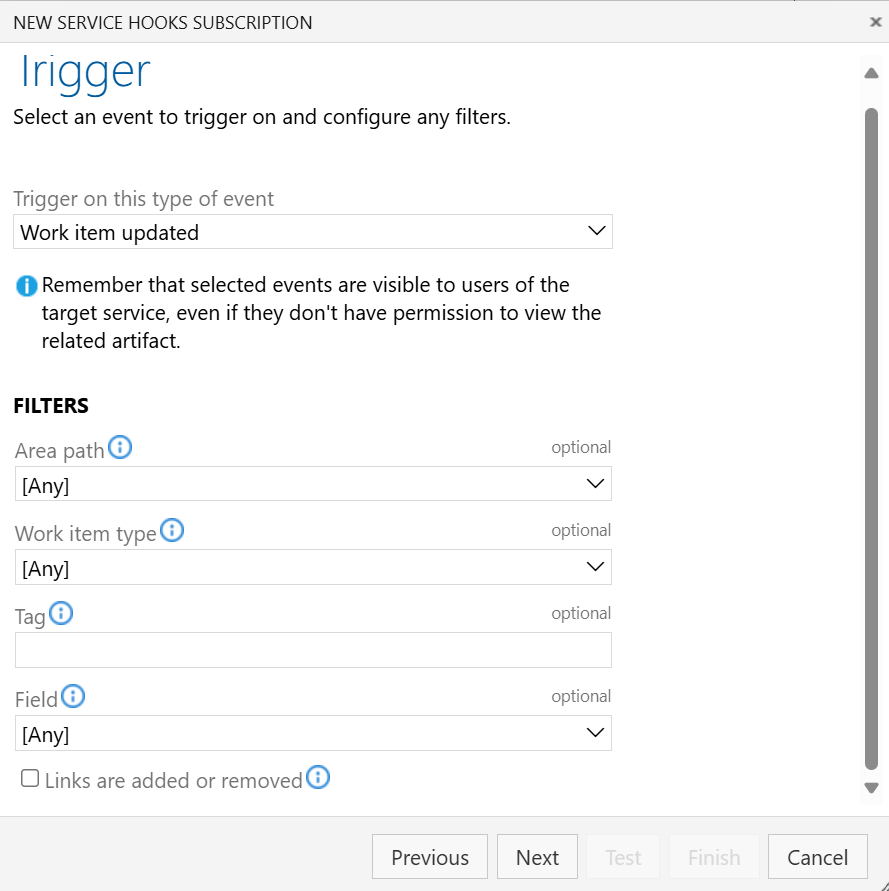Click the info icon beside Area path
Image resolution: width=889 pixels, height=891 pixels.
(120, 448)
